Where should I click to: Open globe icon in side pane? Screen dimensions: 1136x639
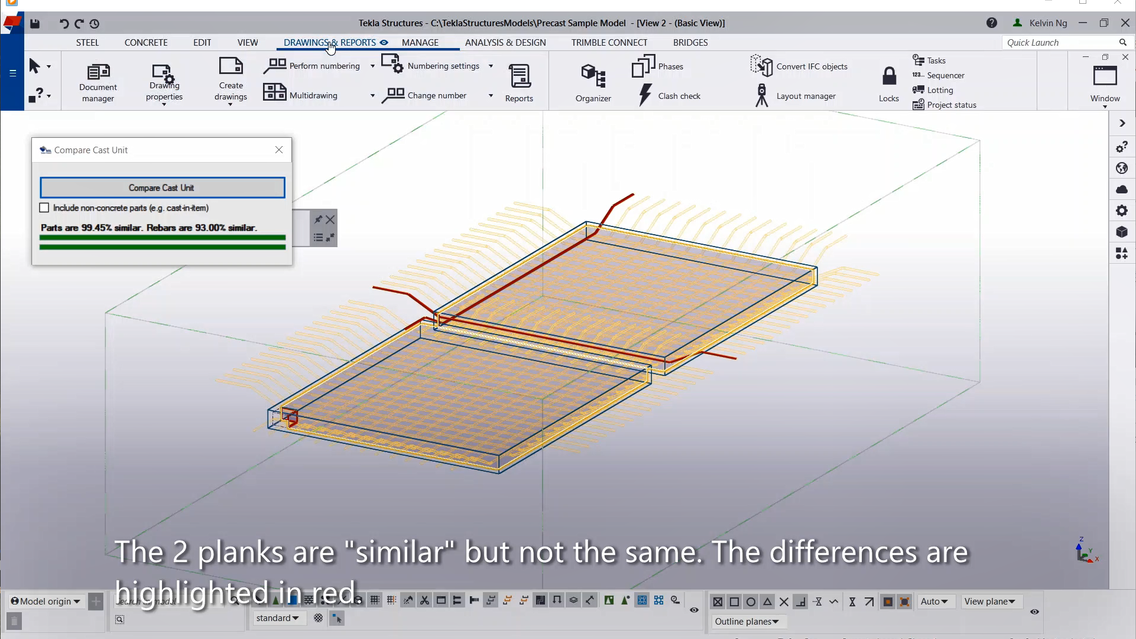(1122, 168)
